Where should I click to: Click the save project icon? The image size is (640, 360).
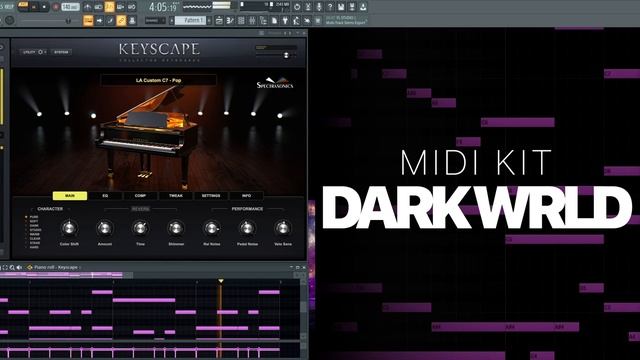point(341,7)
